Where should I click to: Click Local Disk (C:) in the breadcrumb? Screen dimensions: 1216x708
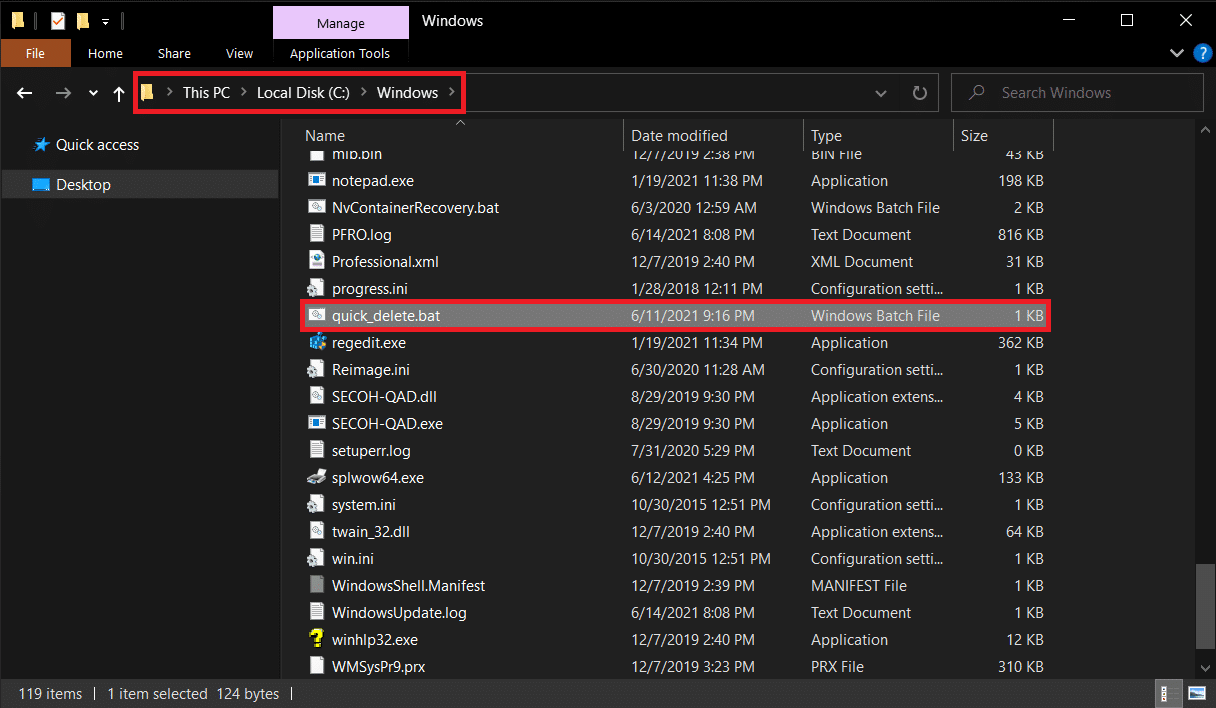(x=302, y=93)
